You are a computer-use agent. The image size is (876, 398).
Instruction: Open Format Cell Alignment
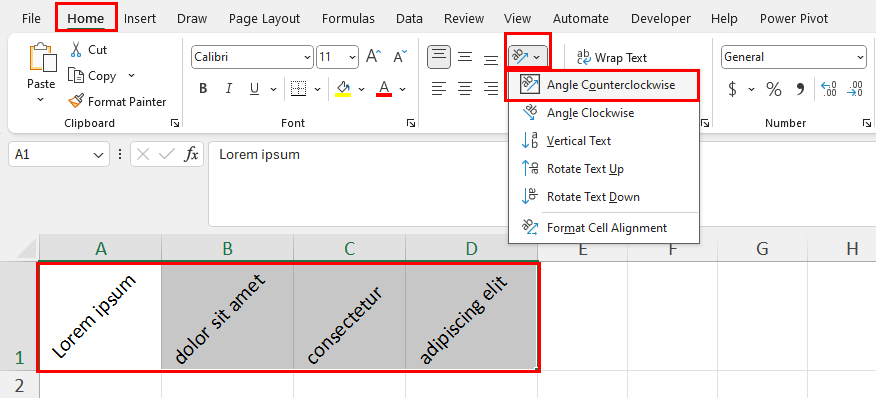[x=603, y=228]
